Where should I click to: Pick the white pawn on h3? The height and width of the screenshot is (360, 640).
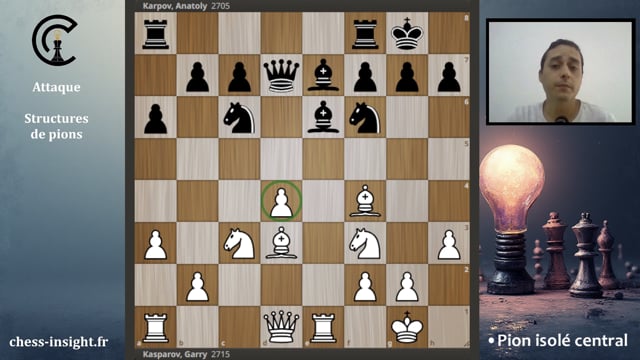(x=449, y=244)
